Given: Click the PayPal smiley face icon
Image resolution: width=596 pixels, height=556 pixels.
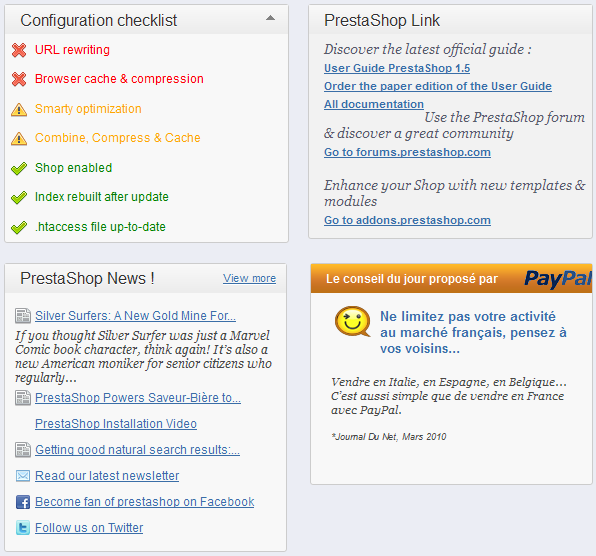Looking at the screenshot, I should tap(353, 321).
